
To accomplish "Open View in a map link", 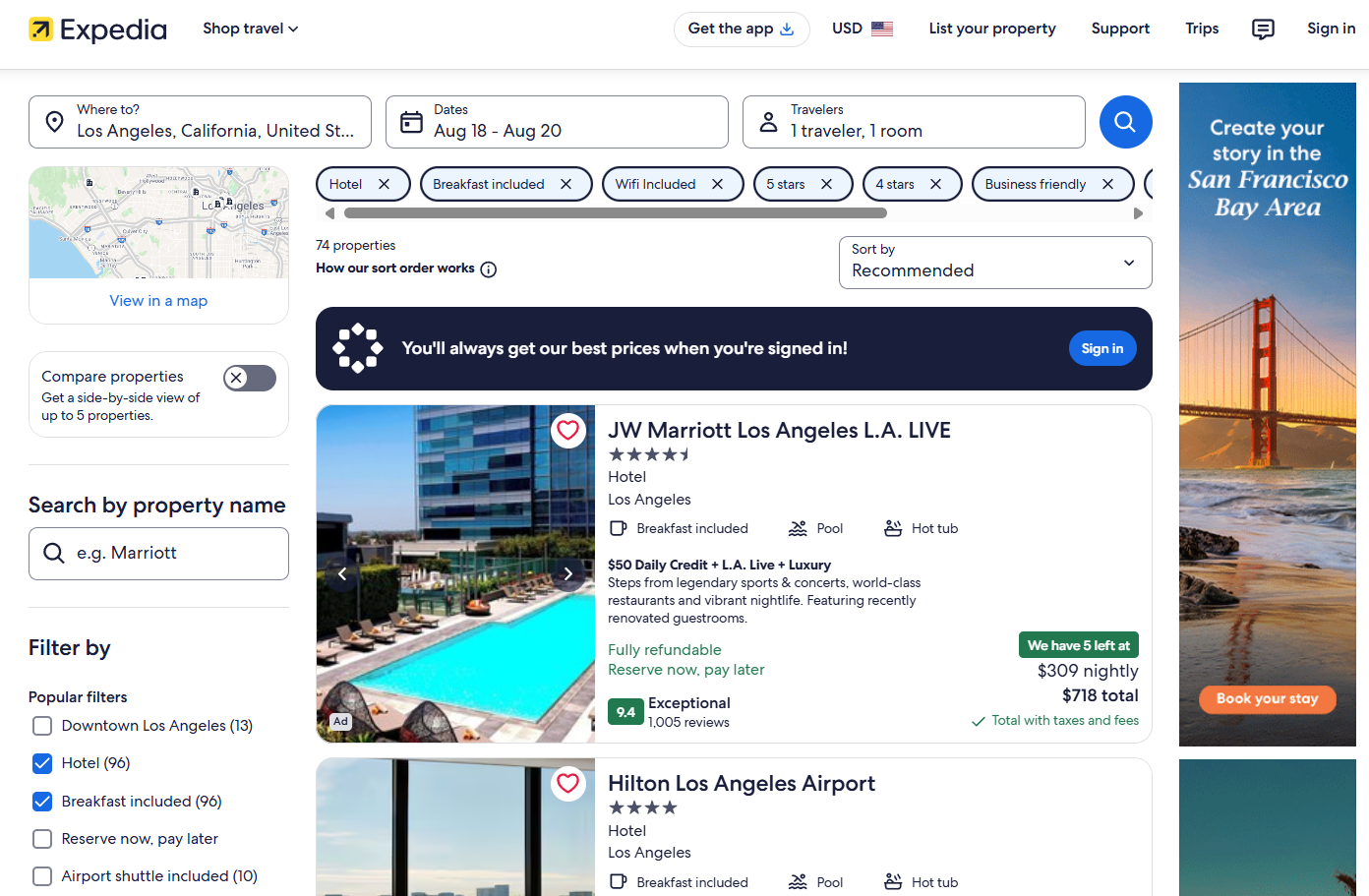I will tap(158, 301).
